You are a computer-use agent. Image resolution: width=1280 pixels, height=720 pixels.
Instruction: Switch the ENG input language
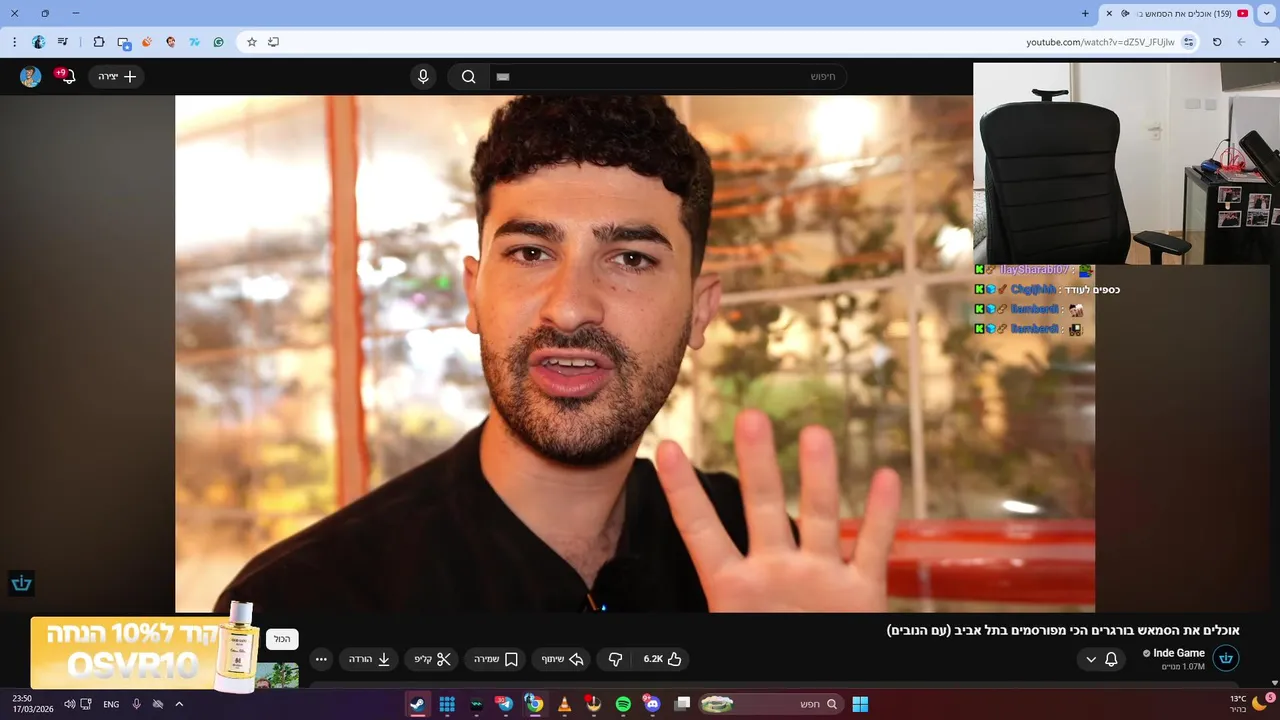click(111, 704)
